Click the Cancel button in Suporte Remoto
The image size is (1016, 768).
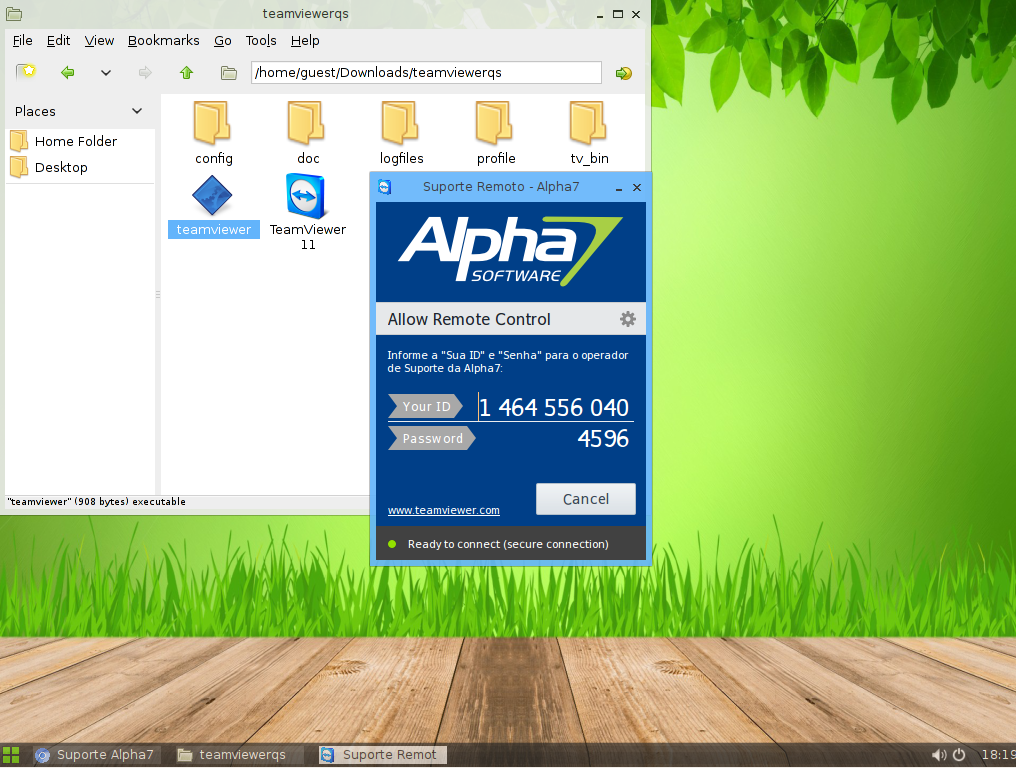[x=586, y=499]
